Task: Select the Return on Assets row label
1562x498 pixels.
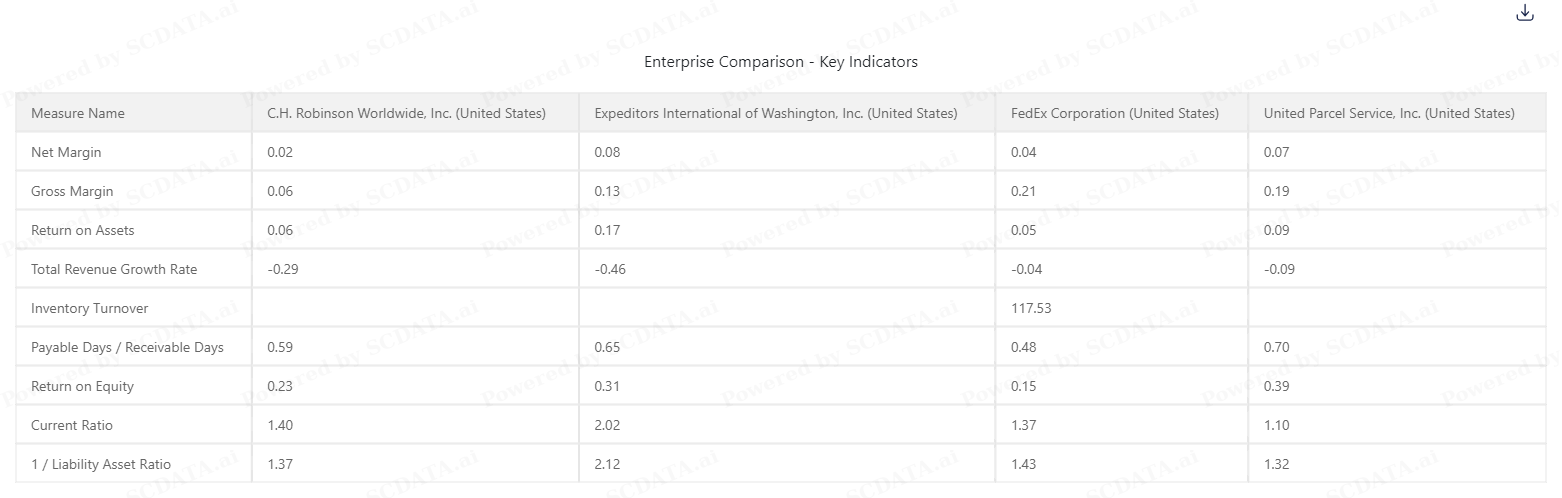Action: tap(82, 230)
